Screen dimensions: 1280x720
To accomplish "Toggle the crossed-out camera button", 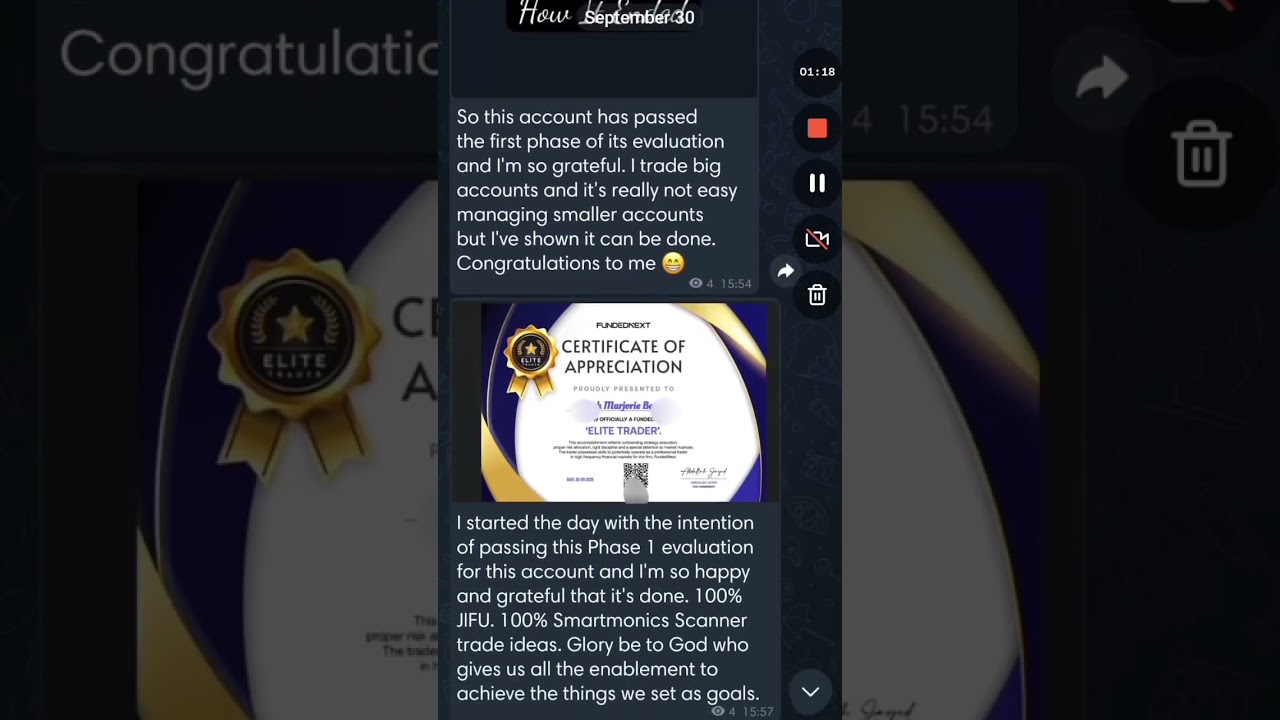I will pyautogui.click(x=817, y=239).
